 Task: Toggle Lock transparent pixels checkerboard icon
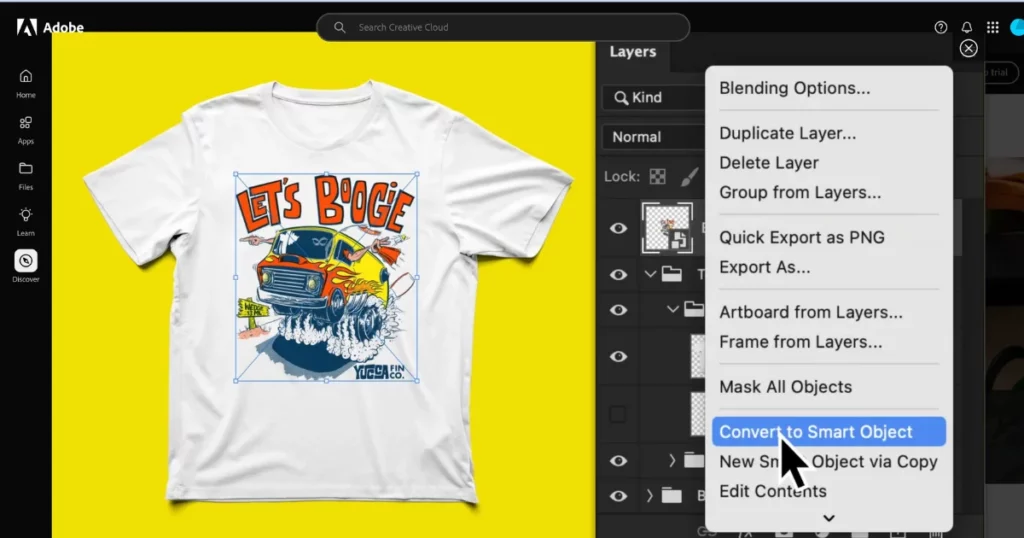pyautogui.click(x=658, y=176)
